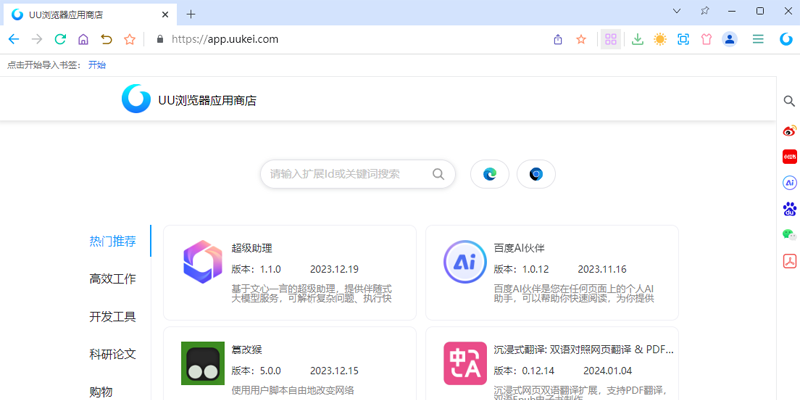
Task: Open the green downloads icon
Action: 637,39
